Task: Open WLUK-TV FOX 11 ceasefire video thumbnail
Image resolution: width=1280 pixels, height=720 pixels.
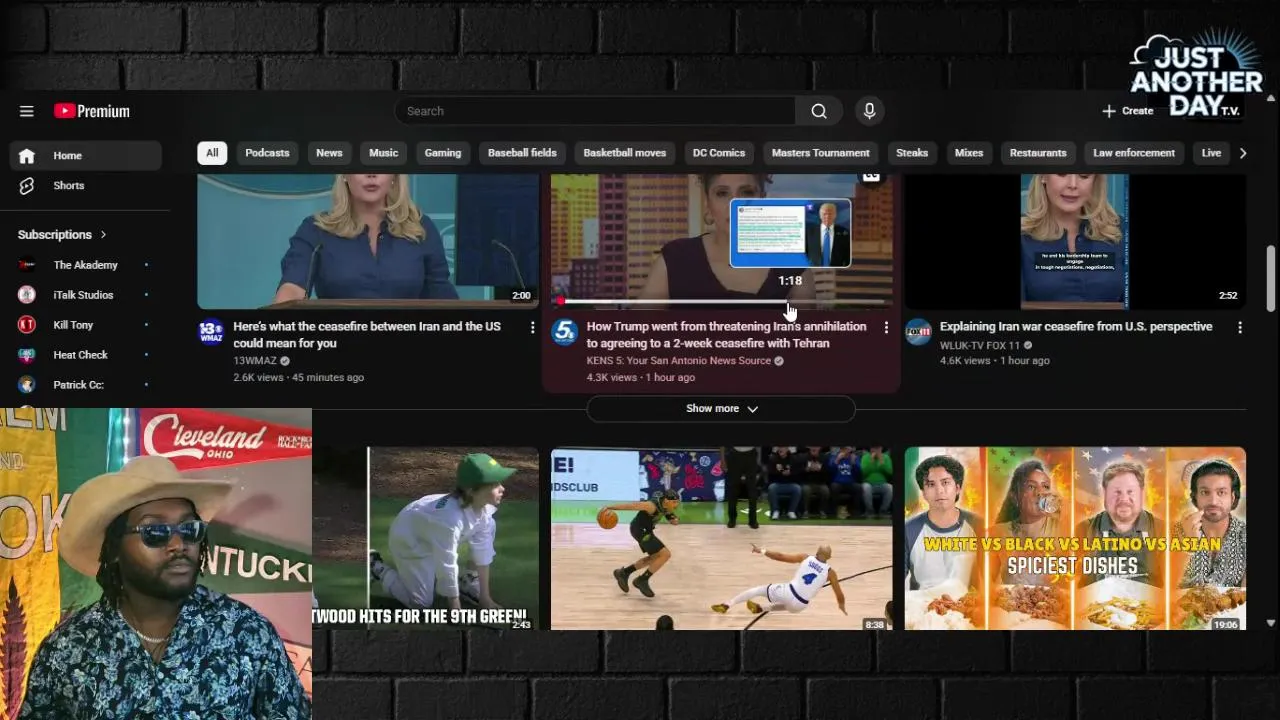Action: tap(1075, 241)
